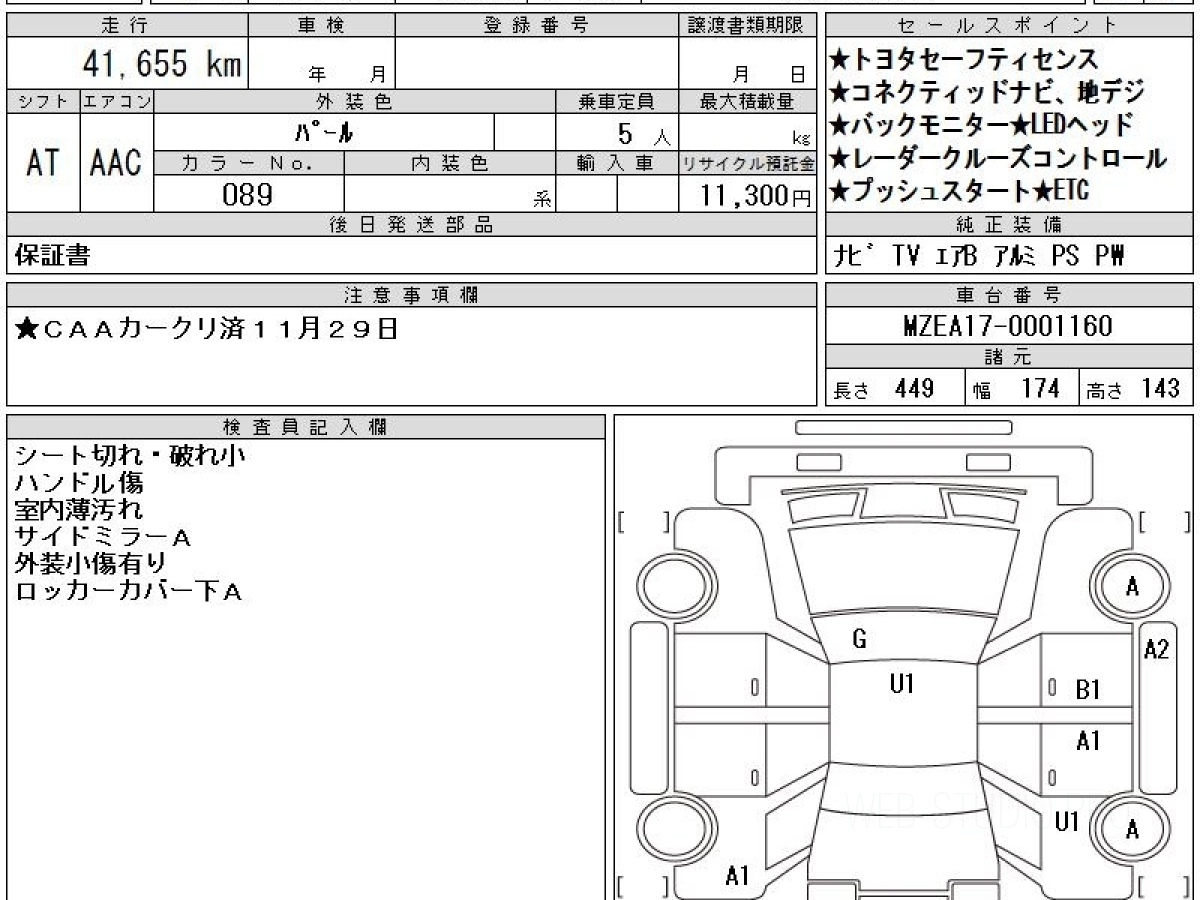
Task: Select chassis number MZEA17-0001160
Action: [x=1008, y=326]
